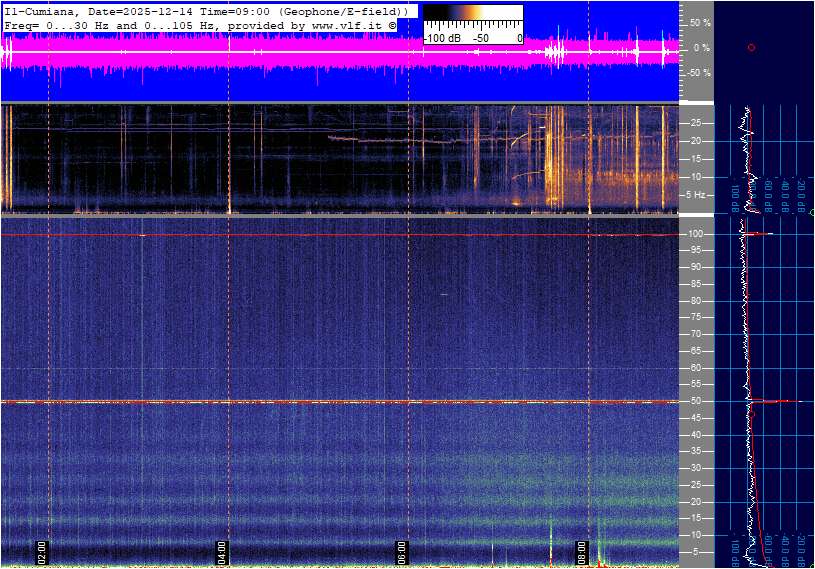Click the -50 % tick on amplitude axis
This screenshot has width=815, height=569.
click(699, 73)
